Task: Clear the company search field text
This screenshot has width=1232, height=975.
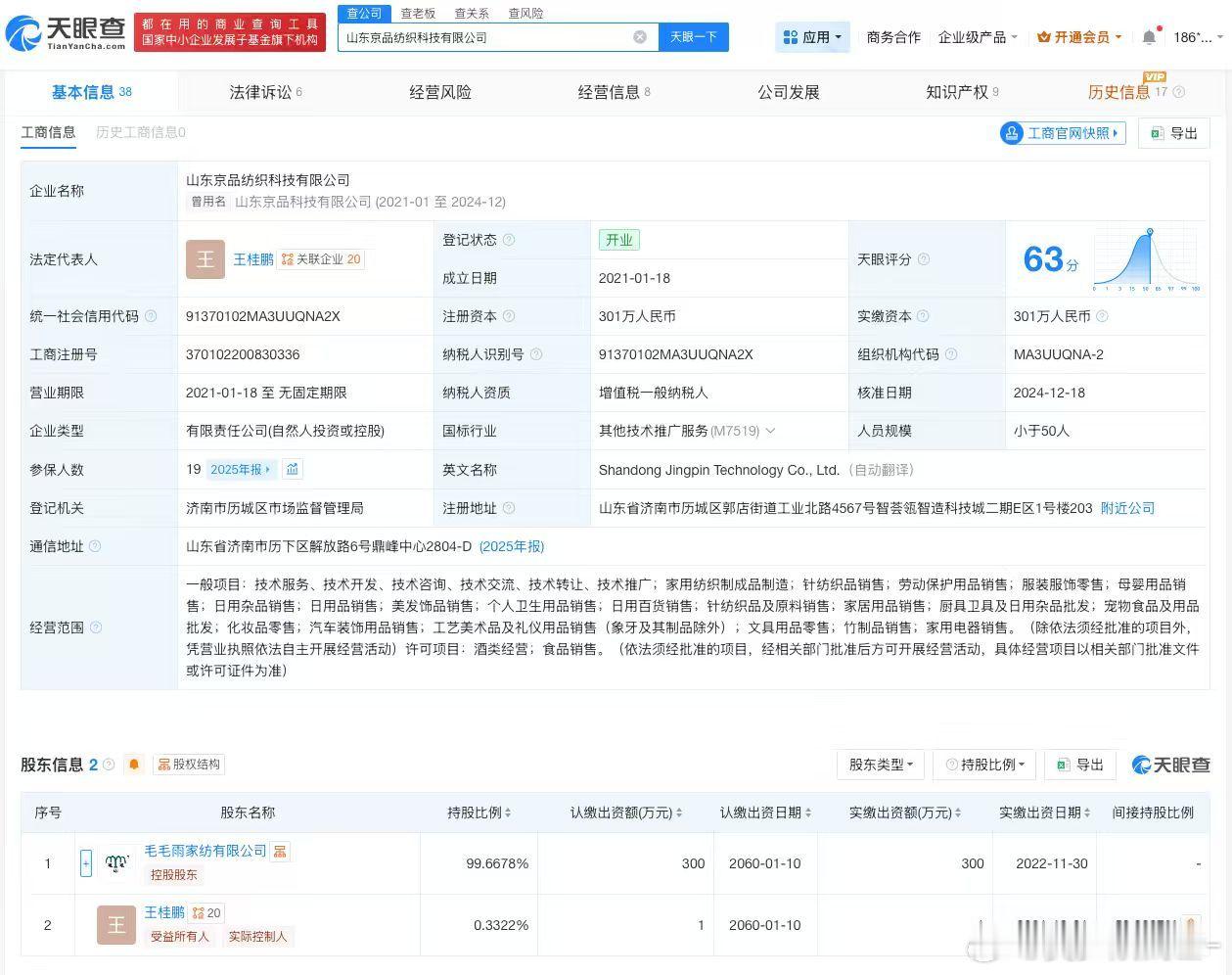Action: pyautogui.click(x=640, y=37)
